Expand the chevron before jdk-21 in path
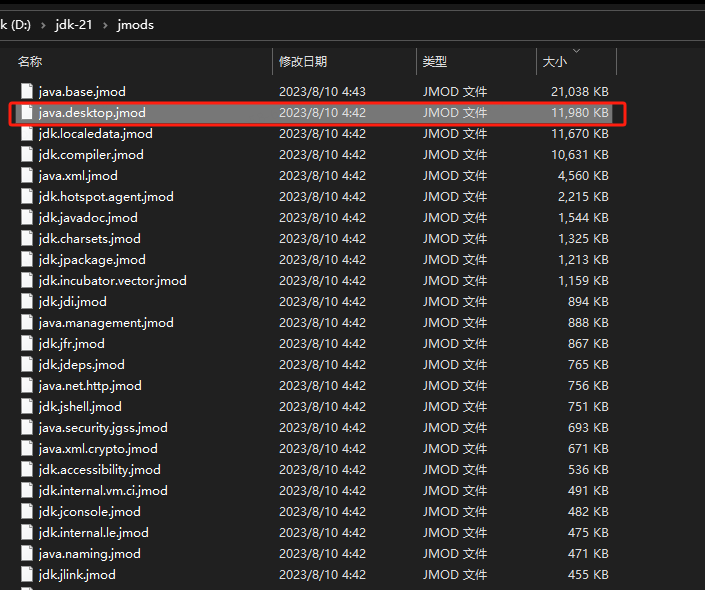705x590 pixels. point(43,25)
